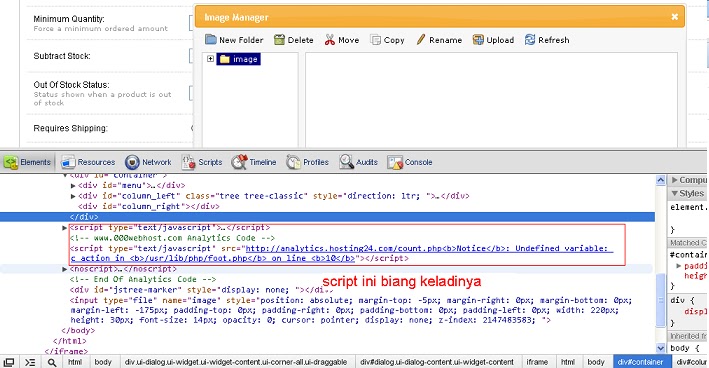This screenshot has height=368, width=709.
Task: Select the input type="file" element line
Action: pyautogui.click(x=351, y=310)
